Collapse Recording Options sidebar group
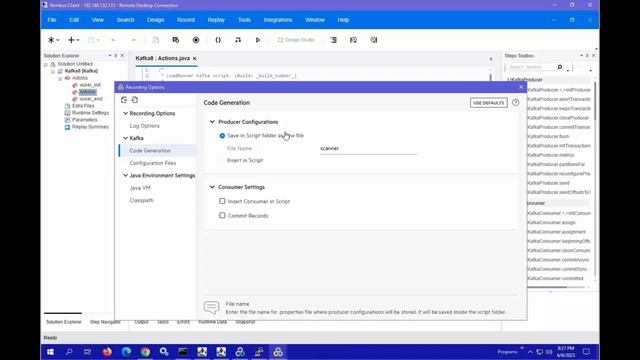 [x=125, y=113]
